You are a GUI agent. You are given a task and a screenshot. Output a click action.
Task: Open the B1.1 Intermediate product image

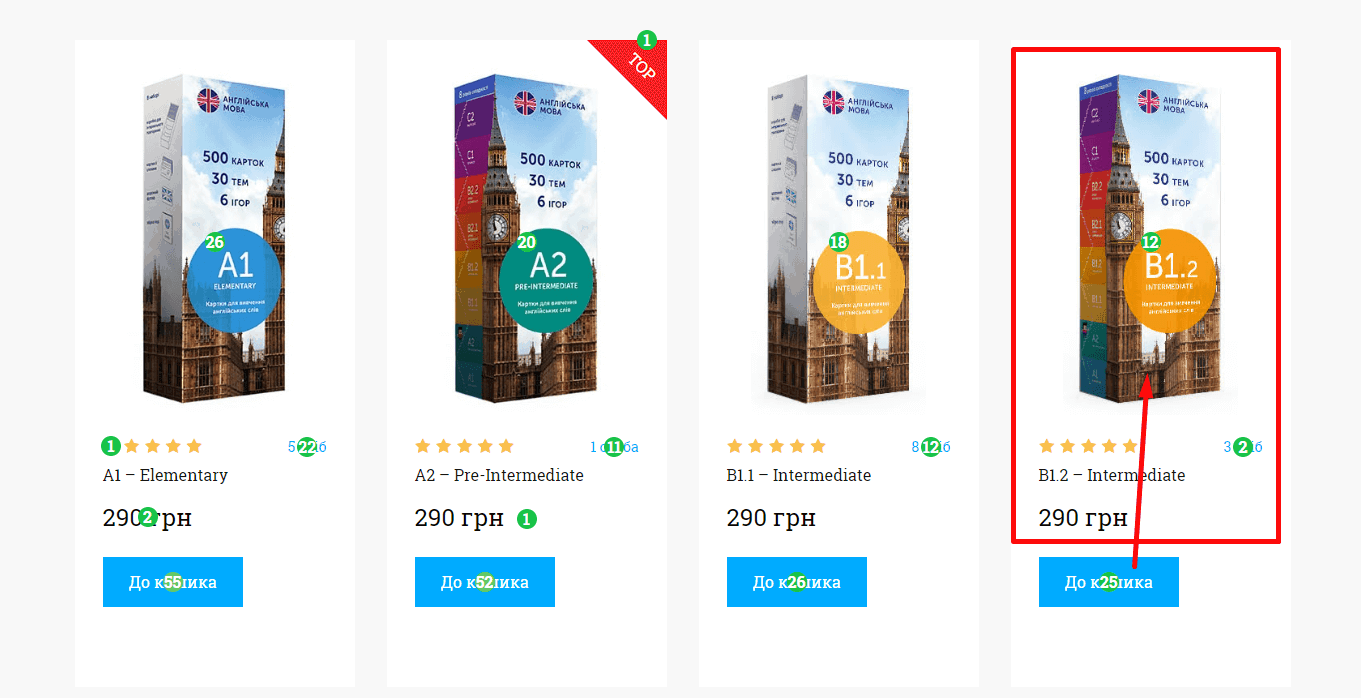click(838, 239)
